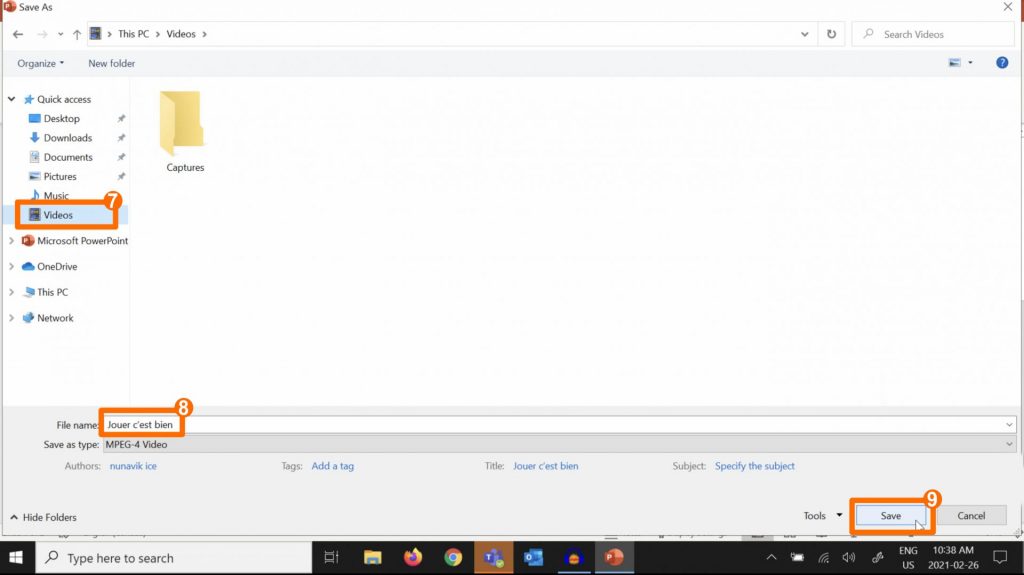The image size is (1024, 575).
Task: Click the Back navigation arrow
Action: click(x=18, y=34)
